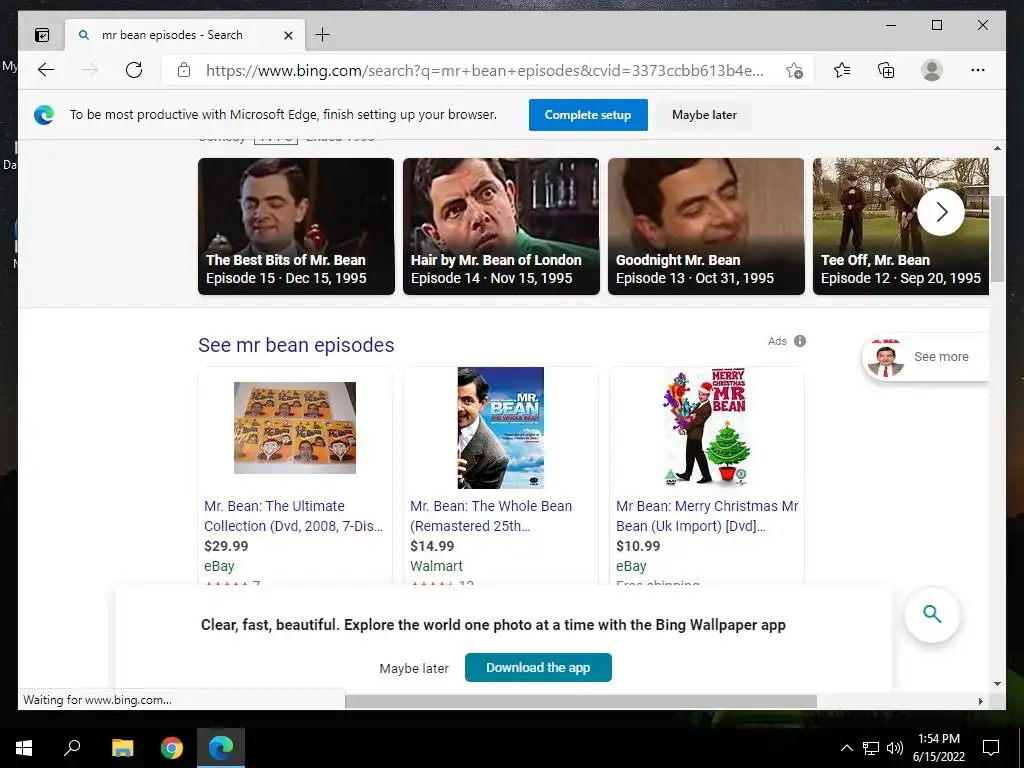Open the volume tray icon
Image resolution: width=1024 pixels, height=768 pixels.
pos(895,748)
